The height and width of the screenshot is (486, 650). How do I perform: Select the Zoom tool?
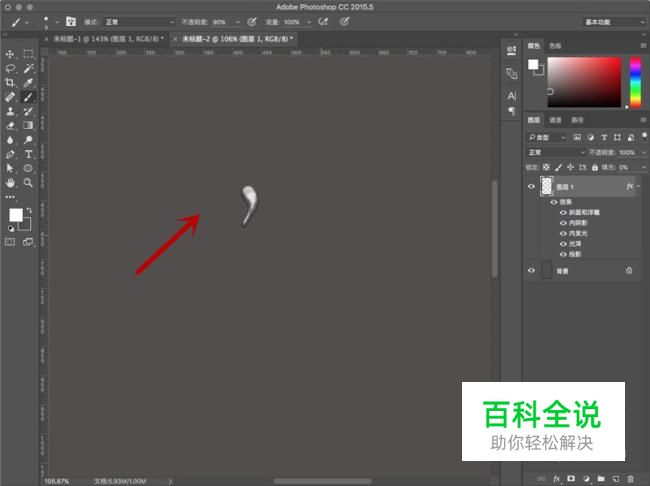28,182
